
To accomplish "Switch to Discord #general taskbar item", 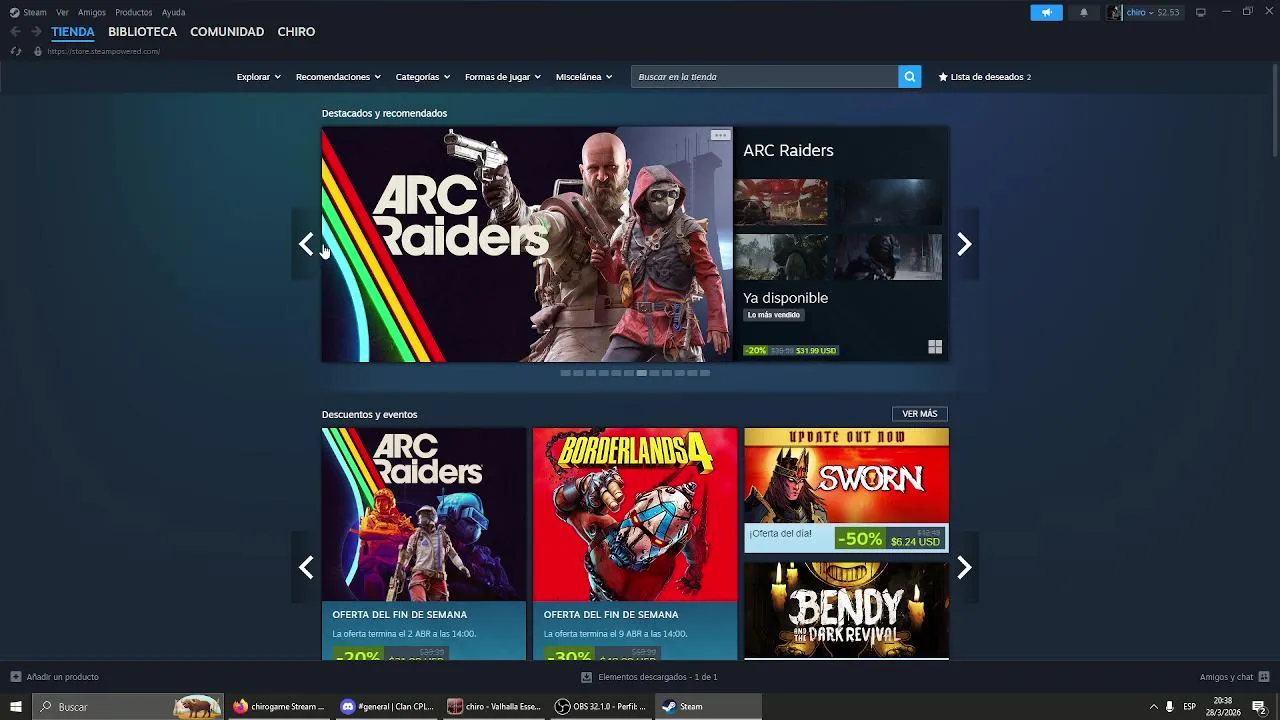I will (387, 707).
